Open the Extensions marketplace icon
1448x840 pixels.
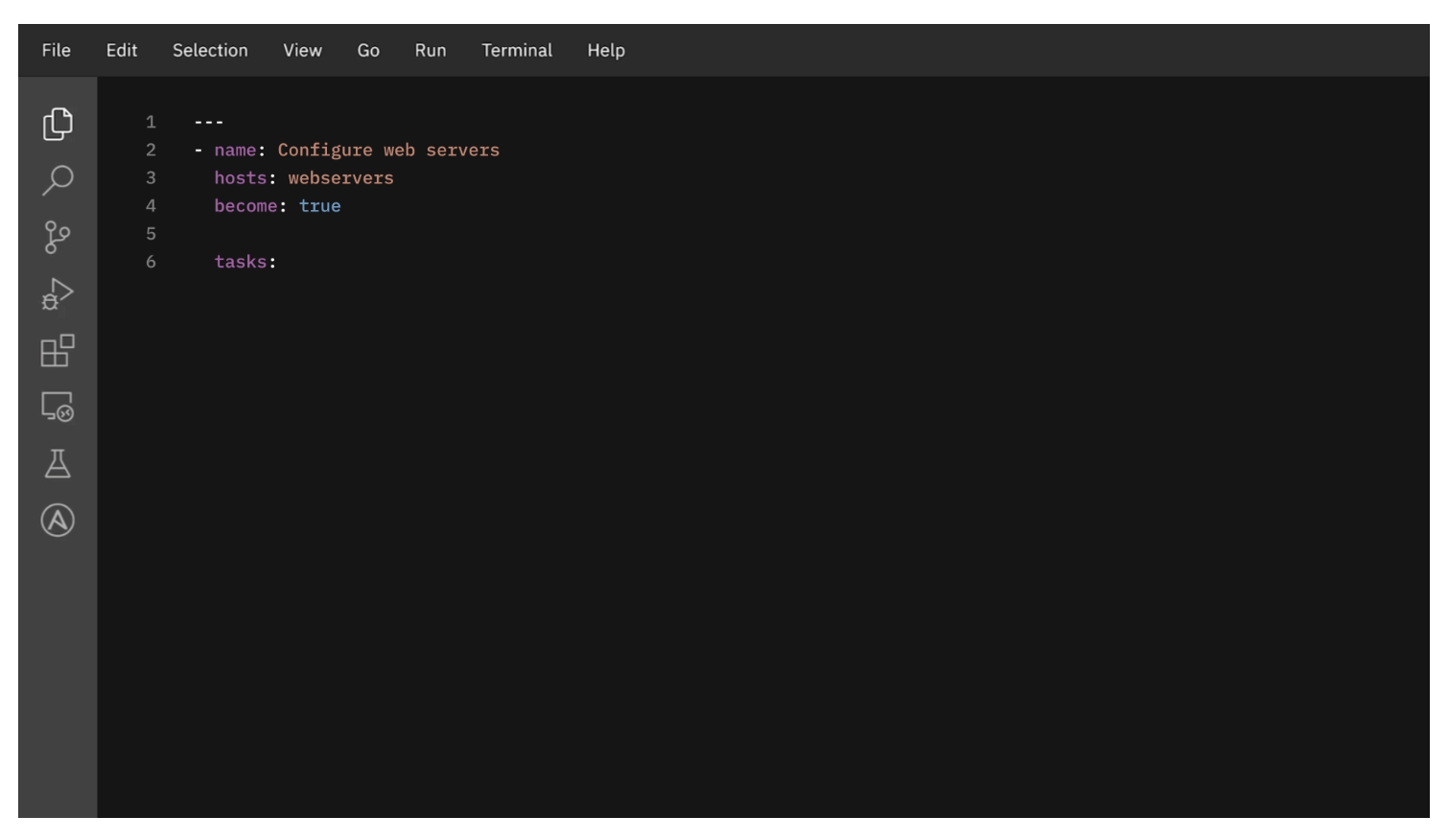pyautogui.click(x=58, y=351)
